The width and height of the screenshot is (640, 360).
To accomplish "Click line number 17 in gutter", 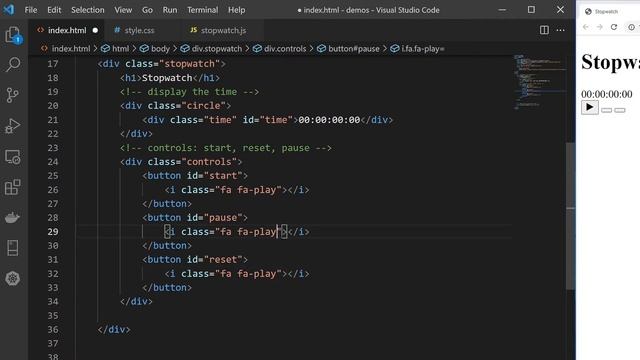I will click(53, 64).
